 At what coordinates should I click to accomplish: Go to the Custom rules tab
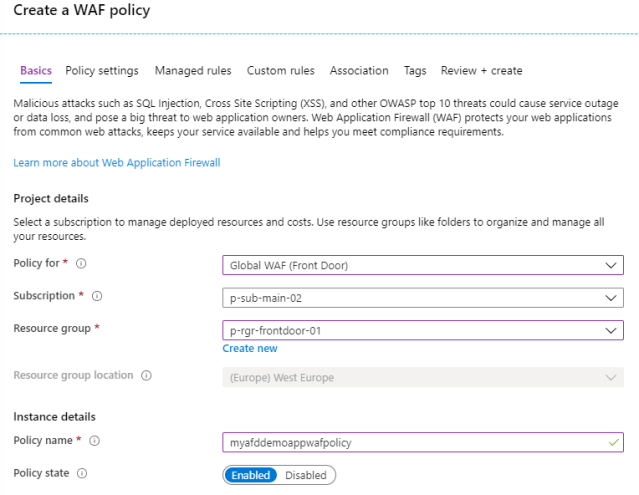(x=280, y=71)
